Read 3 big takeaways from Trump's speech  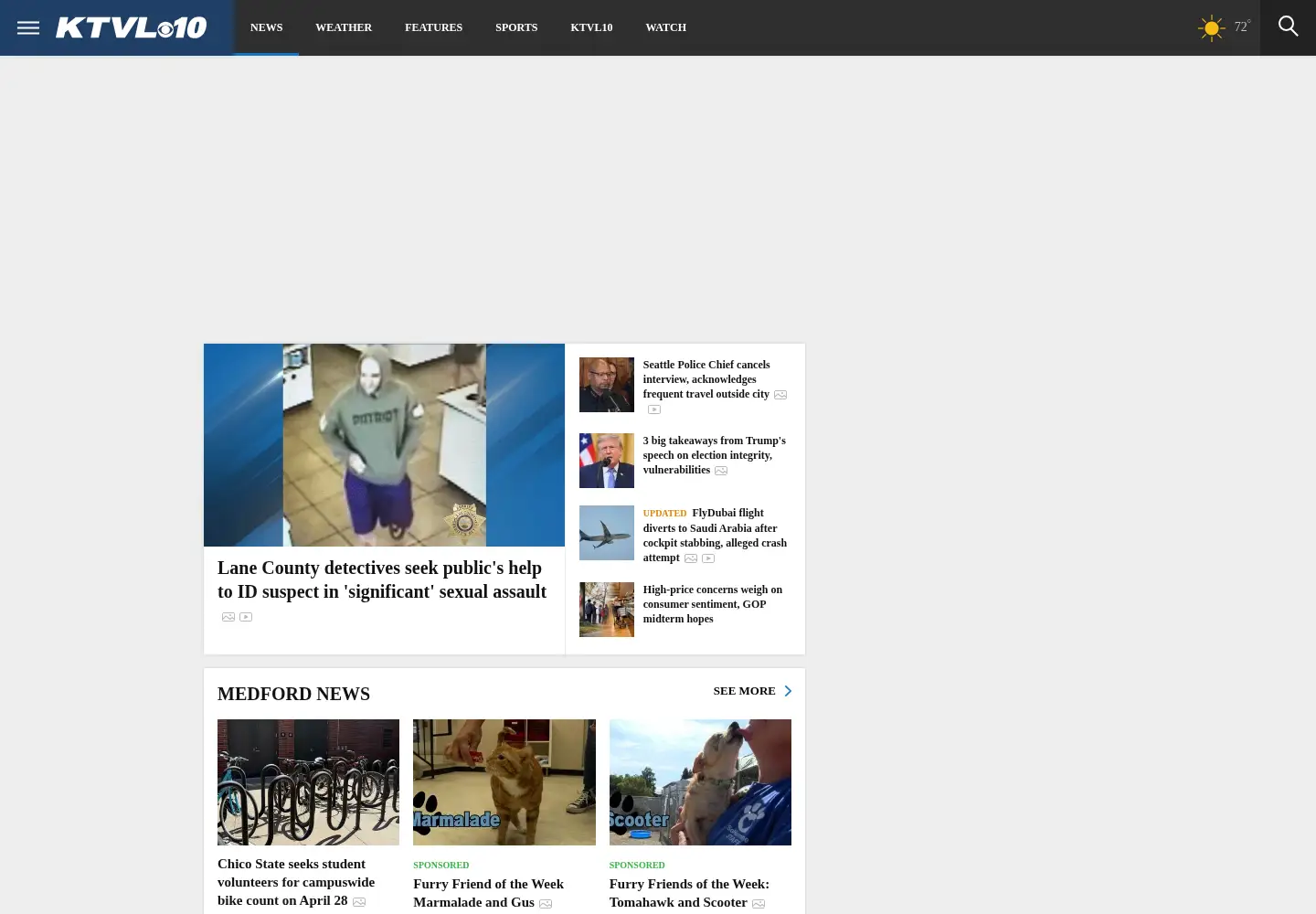(x=715, y=455)
